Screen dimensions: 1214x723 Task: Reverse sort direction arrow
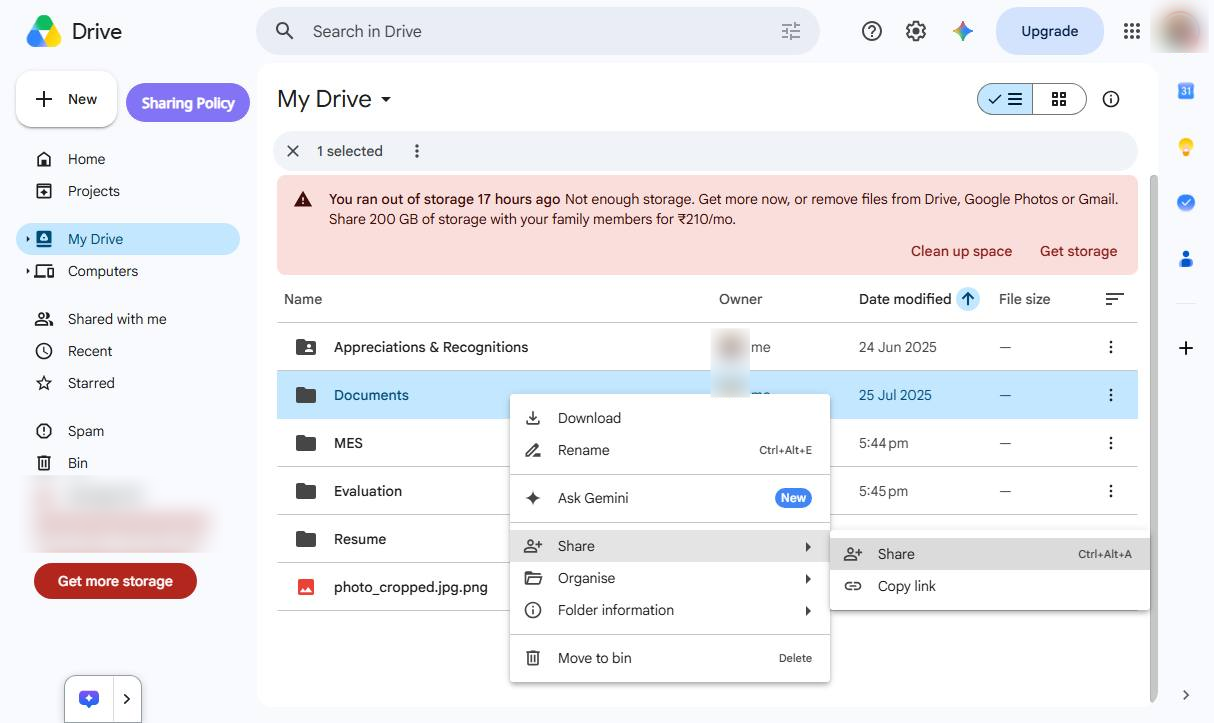[967, 298]
